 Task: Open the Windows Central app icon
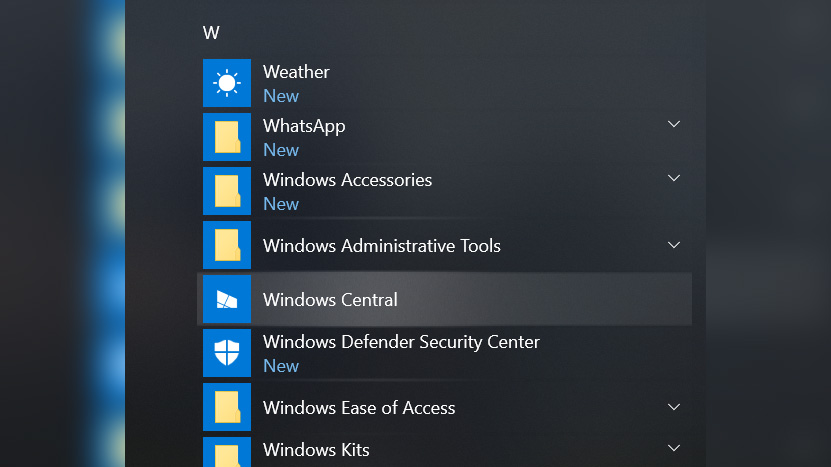point(227,299)
